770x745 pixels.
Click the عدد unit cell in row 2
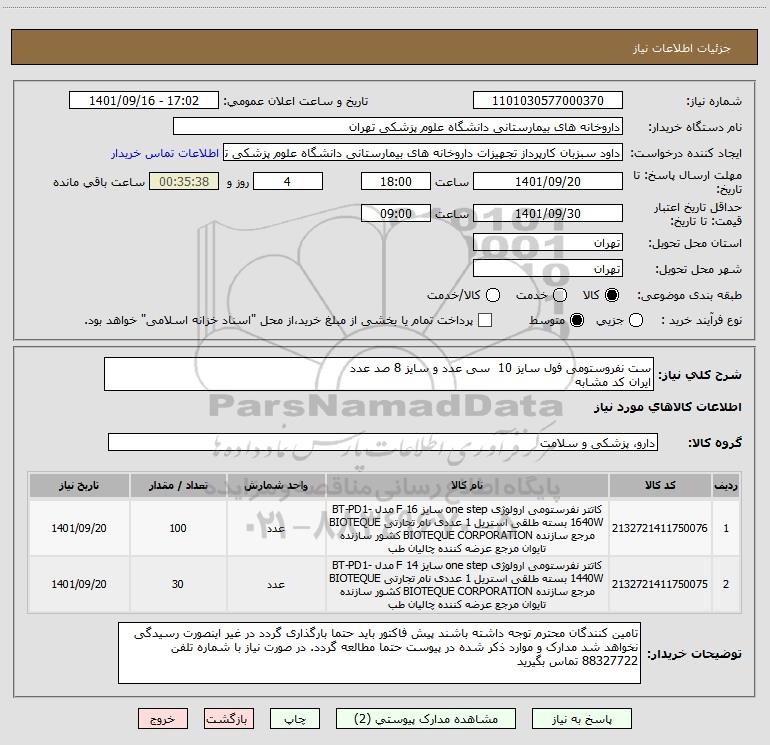click(276, 584)
